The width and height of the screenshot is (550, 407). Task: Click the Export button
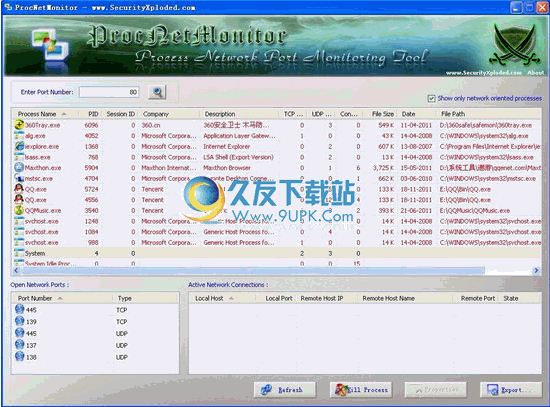tap(510, 389)
